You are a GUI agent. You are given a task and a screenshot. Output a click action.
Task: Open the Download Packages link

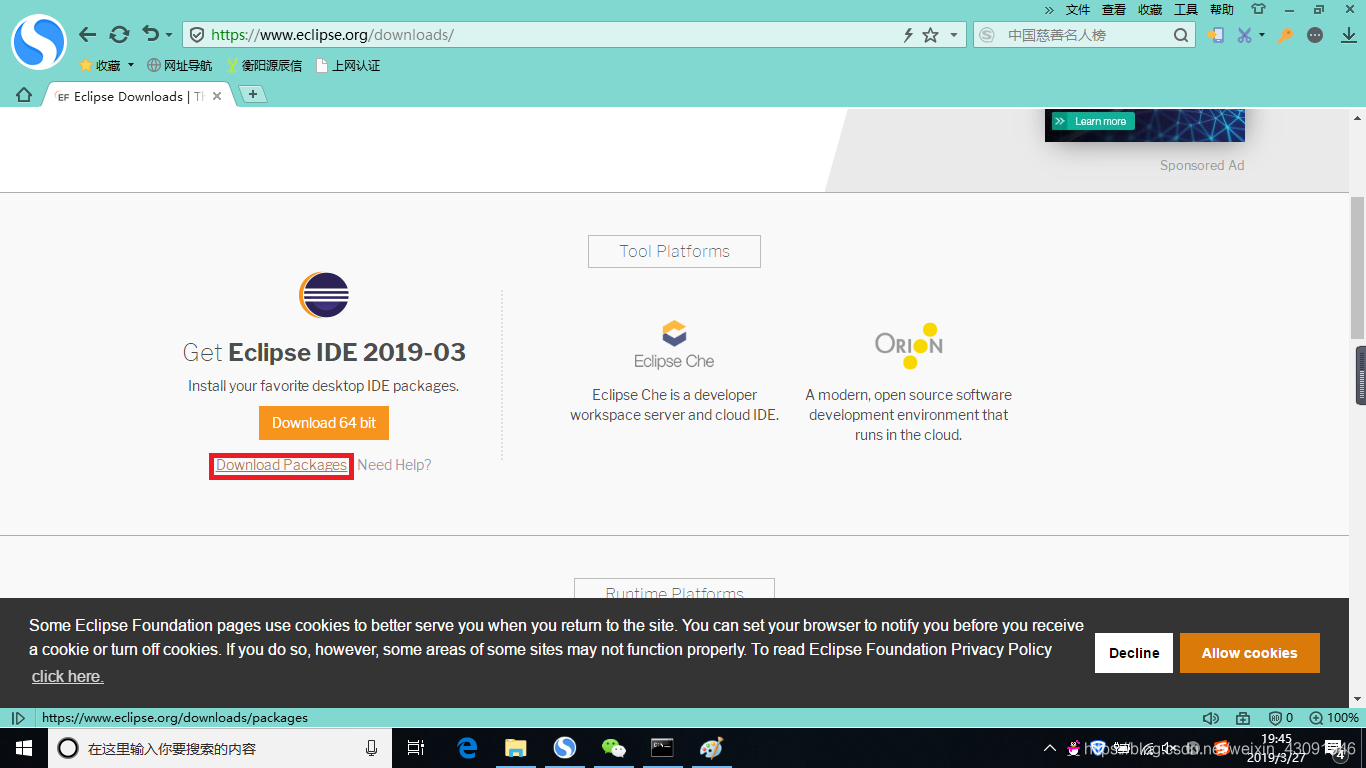282,465
